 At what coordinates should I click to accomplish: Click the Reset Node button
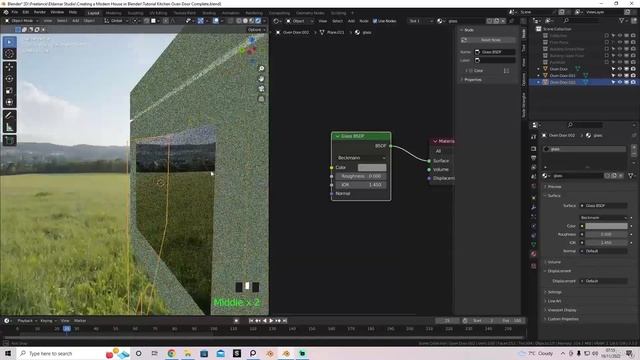(x=488, y=40)
